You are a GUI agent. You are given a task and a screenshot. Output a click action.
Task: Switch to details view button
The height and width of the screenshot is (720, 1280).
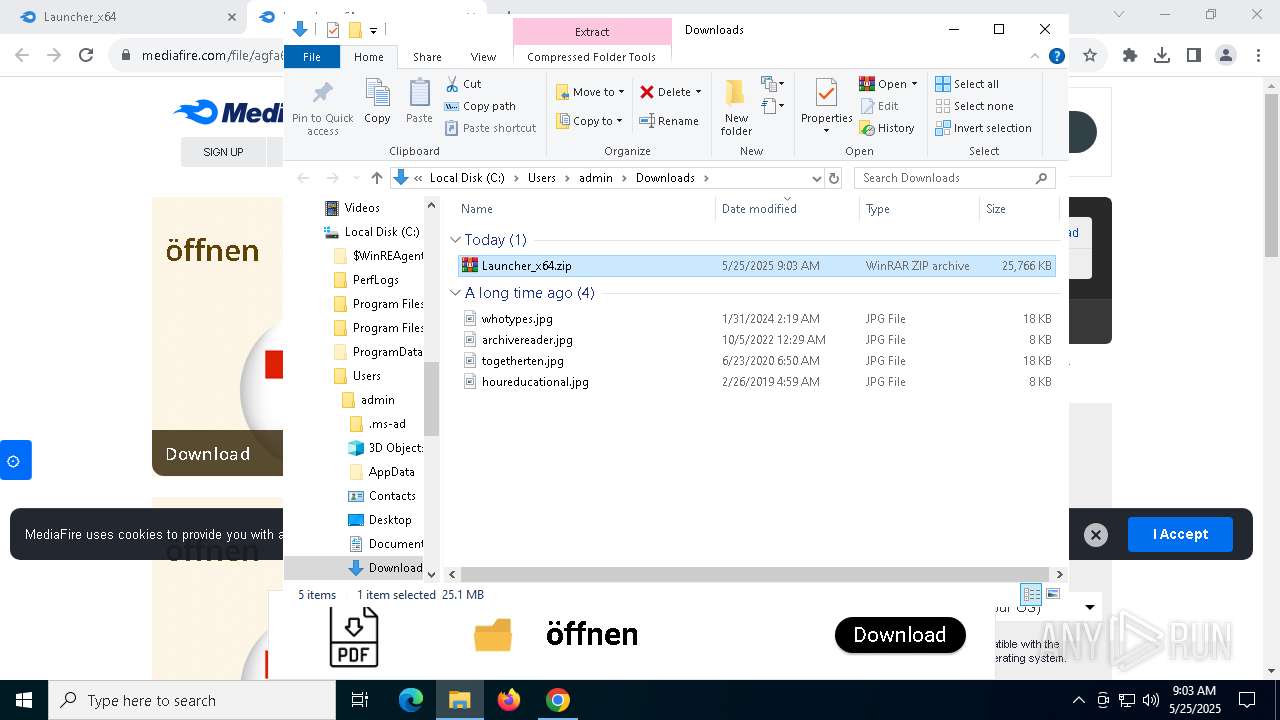pos(1031,594)
